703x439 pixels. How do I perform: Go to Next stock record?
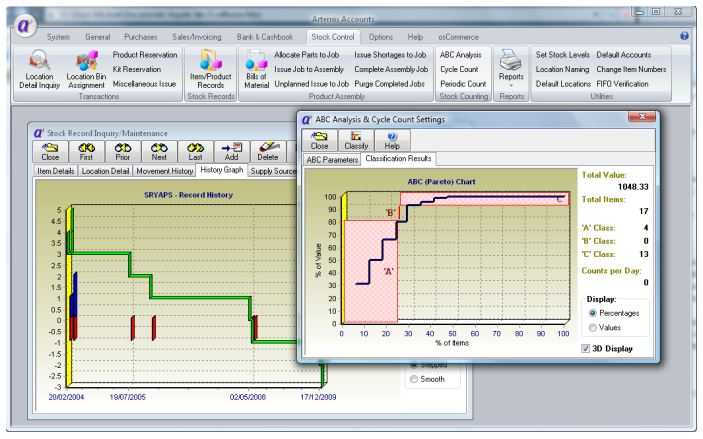[159, 152]
